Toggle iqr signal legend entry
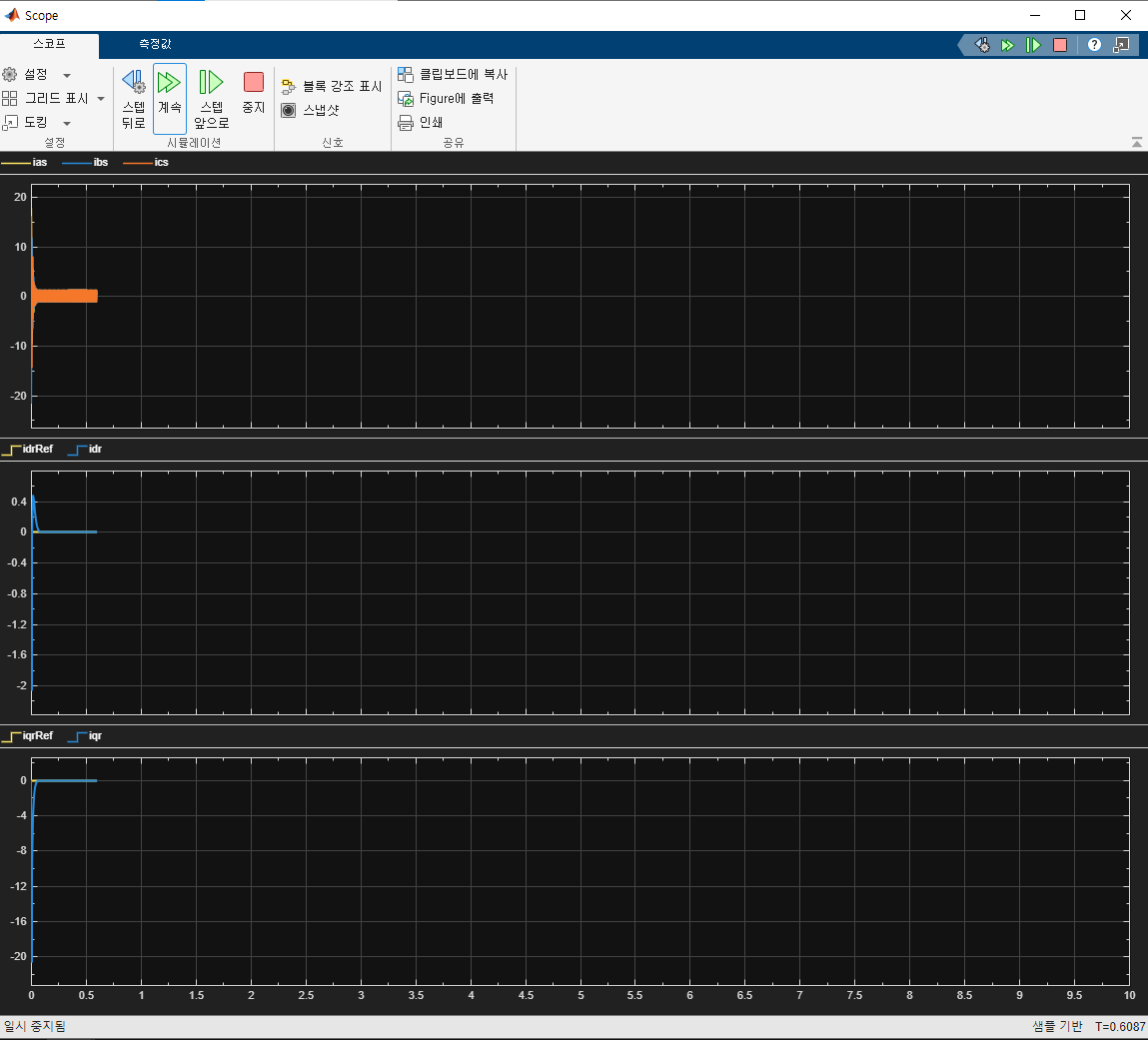Screen dimensions: 1148x1040 (x=84, y=736)
